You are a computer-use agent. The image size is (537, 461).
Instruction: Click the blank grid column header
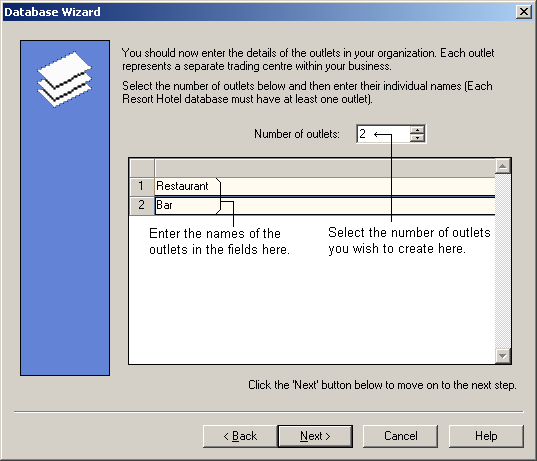[x=325, y=168]
